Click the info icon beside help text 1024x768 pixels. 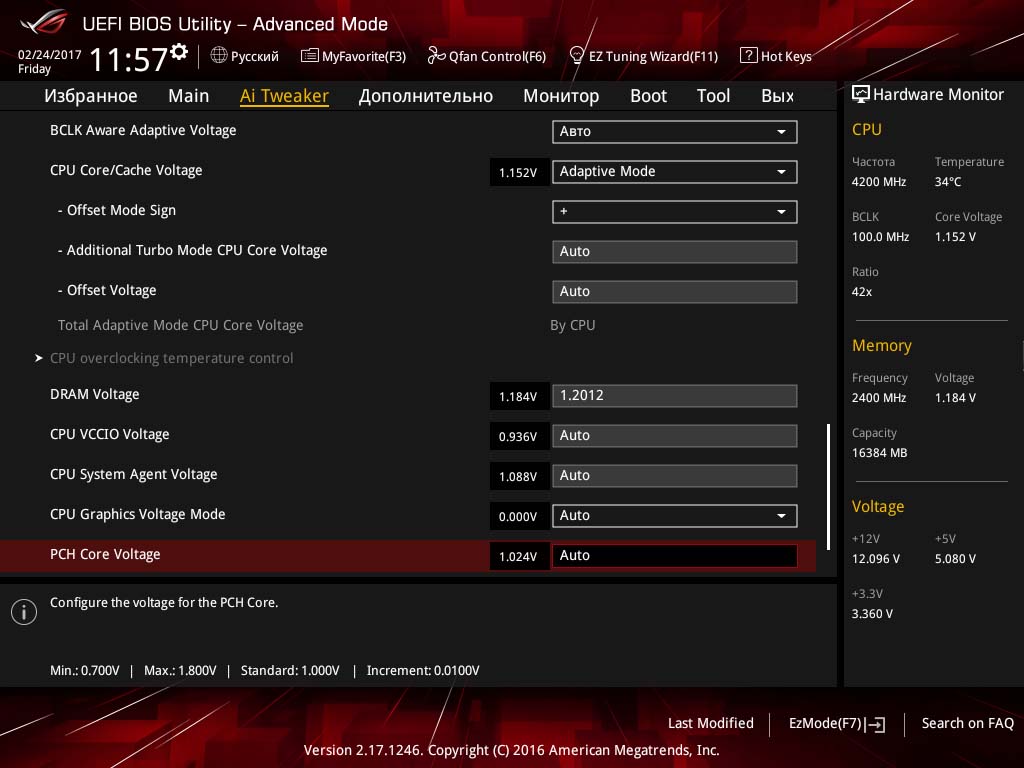[x=24, y=612]
